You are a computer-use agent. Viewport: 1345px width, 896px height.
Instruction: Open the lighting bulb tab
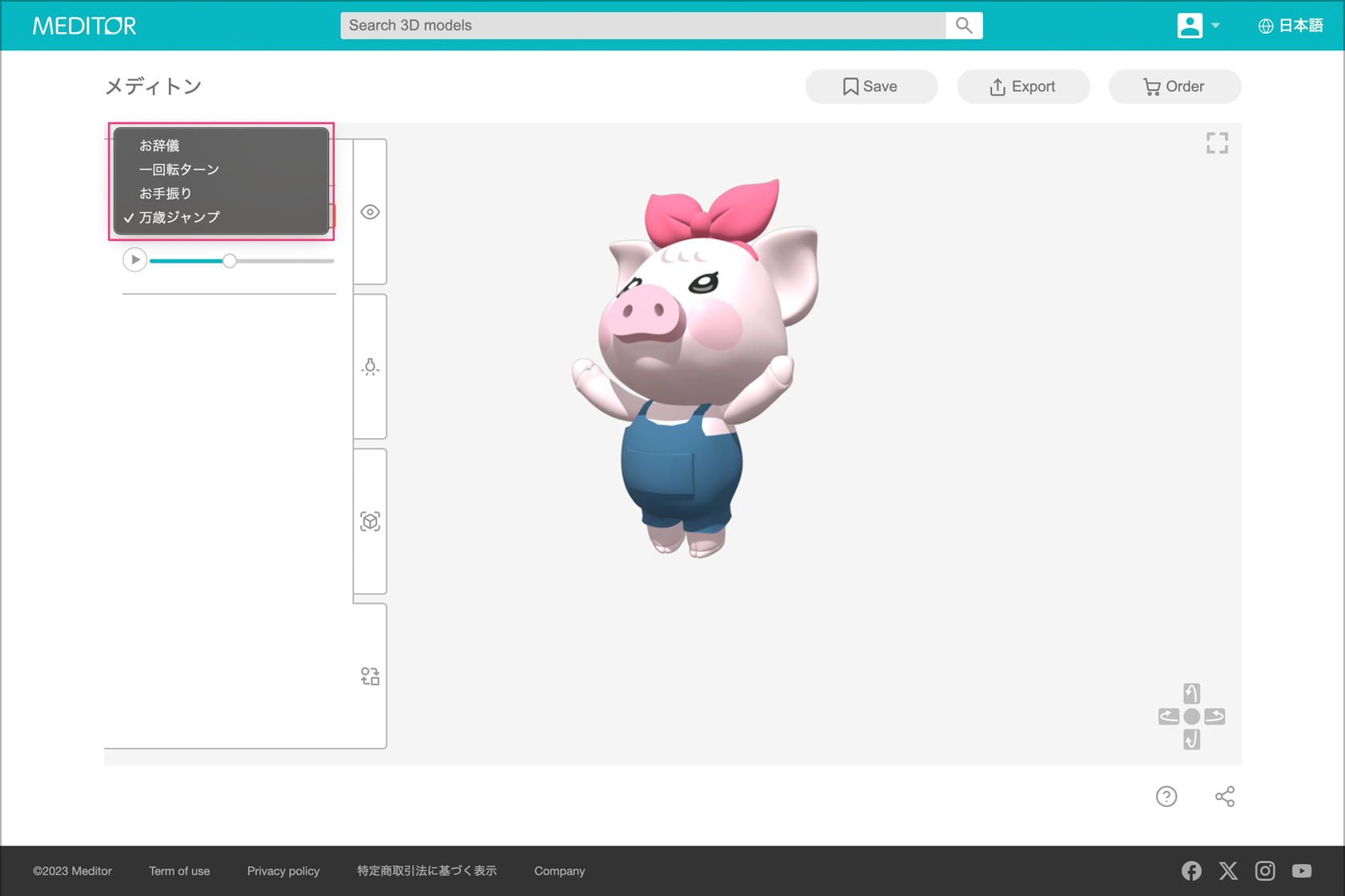370,367
